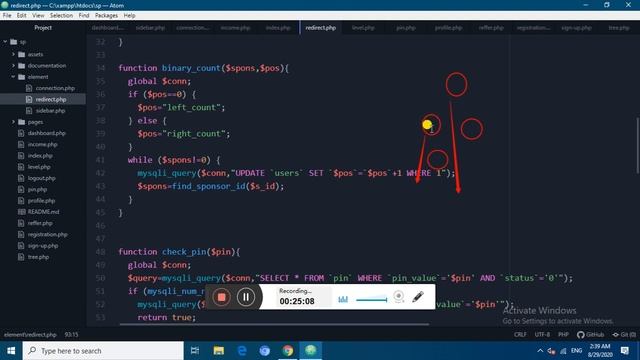Open level.php from the project tree
Image resolution: width=640 pixels, height=360 pixels.
click(39, 167)
